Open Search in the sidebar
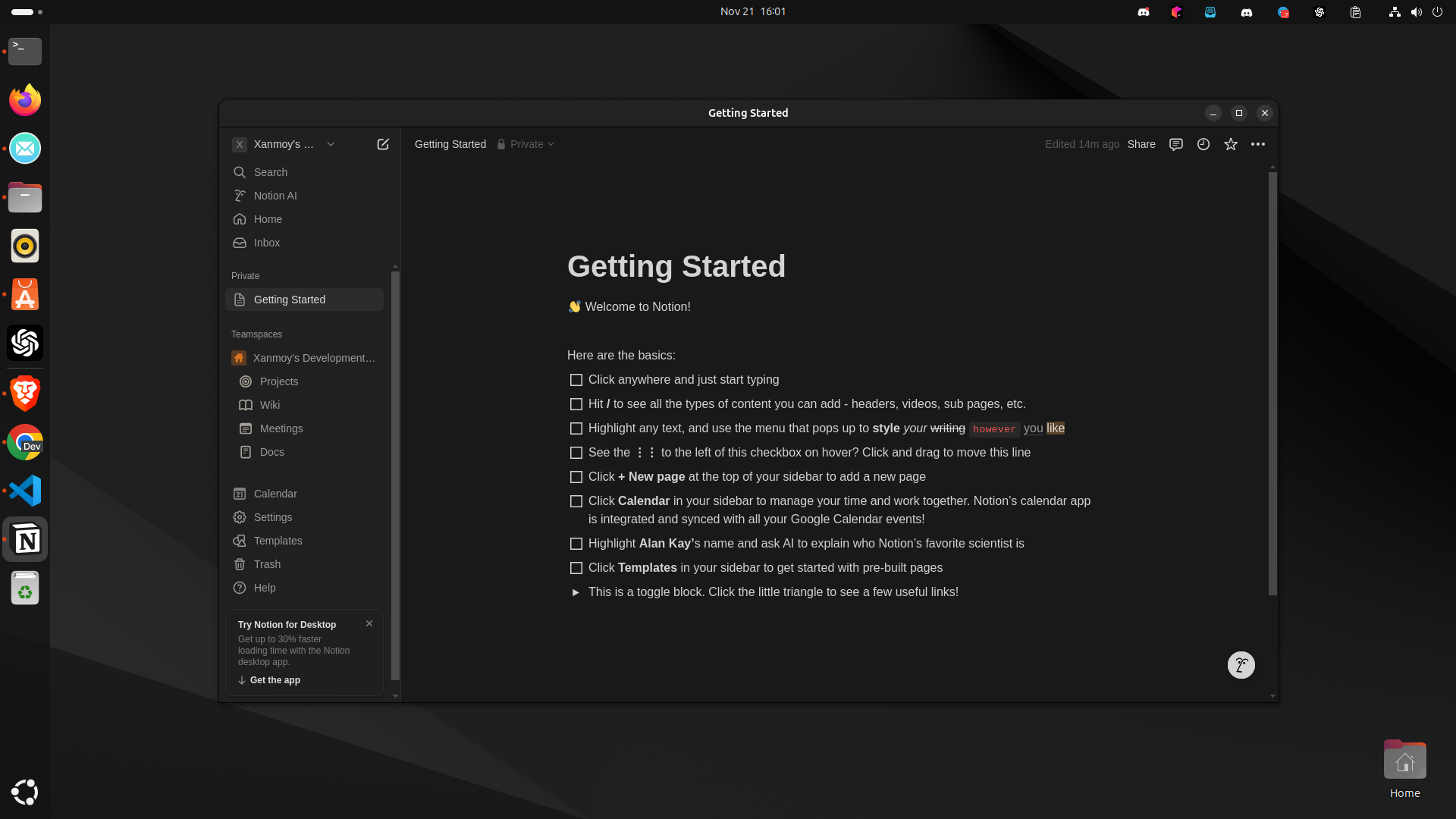 (304, 172)
